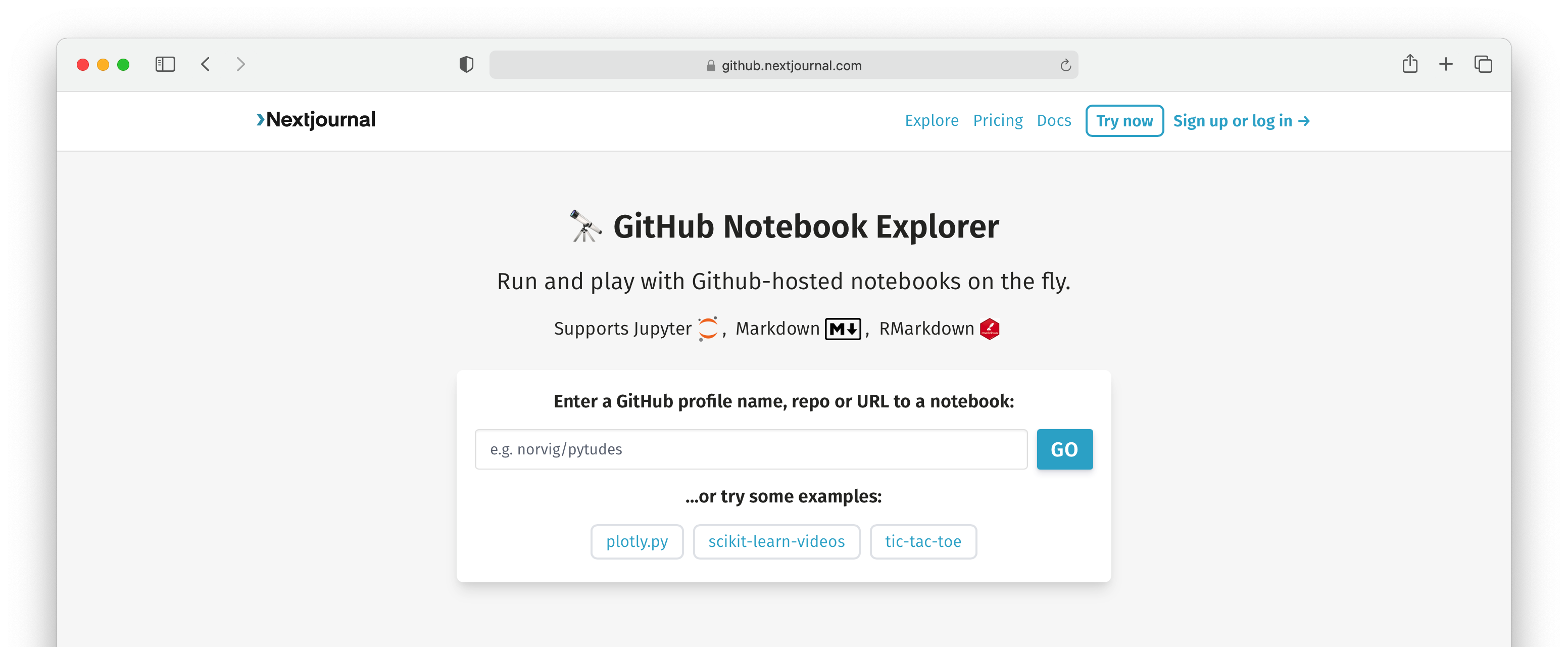Open the Explore nav link
Screen dimensions: 1568x647
932,121
